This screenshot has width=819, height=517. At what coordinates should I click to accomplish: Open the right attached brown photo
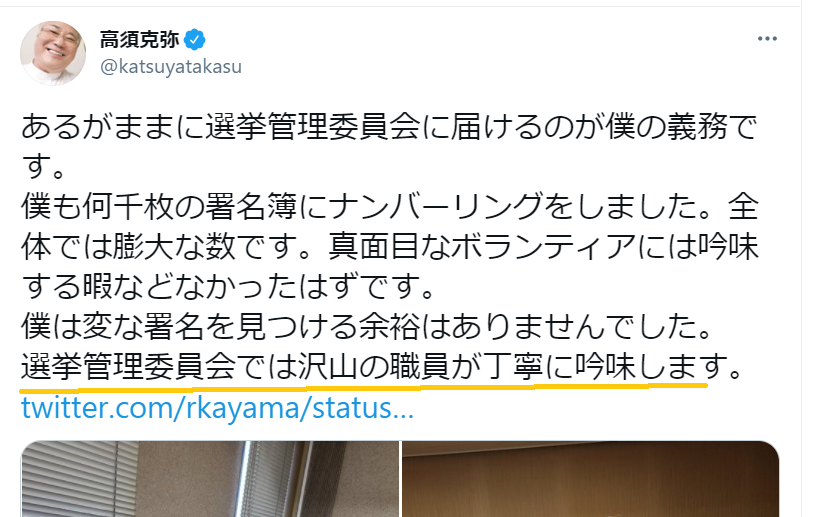pyautogui.click(x=590, y=479)
